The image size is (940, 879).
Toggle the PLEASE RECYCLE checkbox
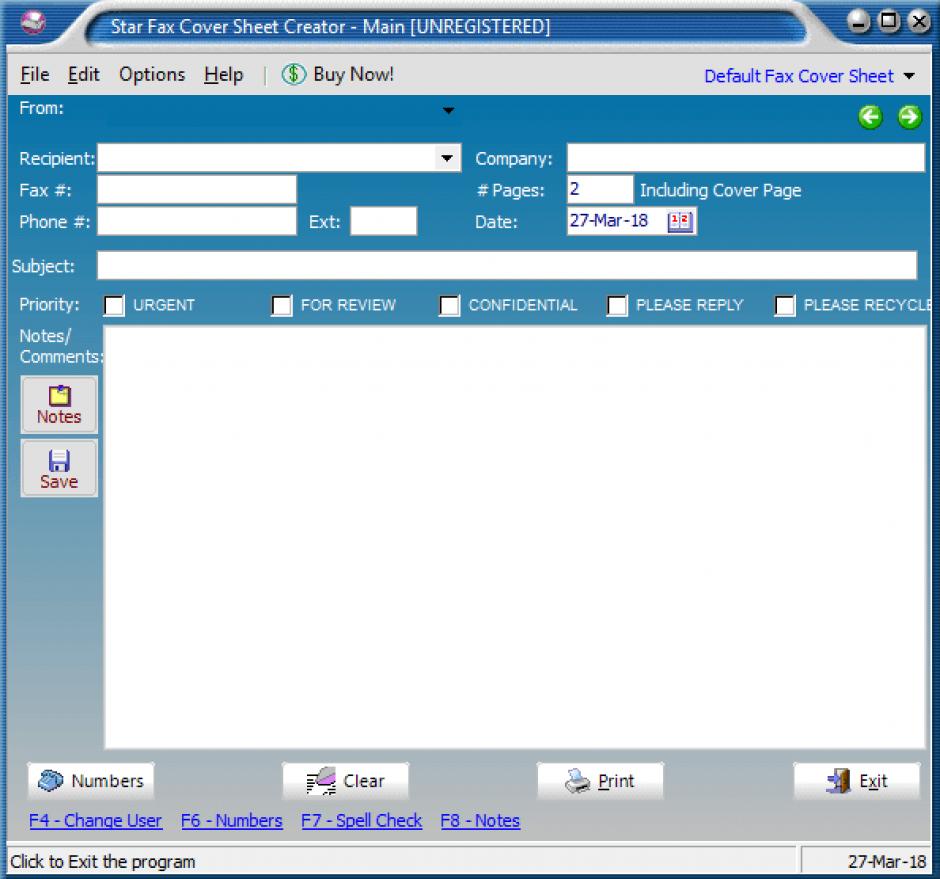(785, 305)
